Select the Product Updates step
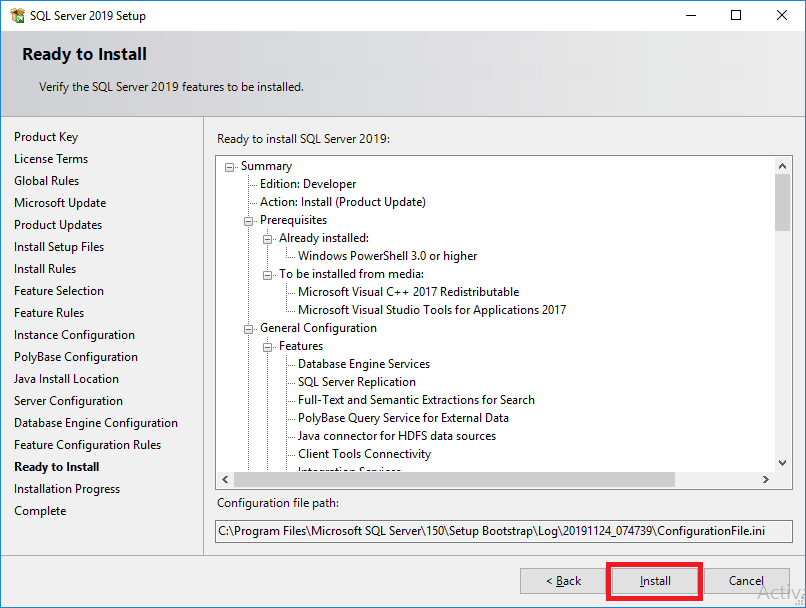This screenshot has height=608, width=806. 58,225
